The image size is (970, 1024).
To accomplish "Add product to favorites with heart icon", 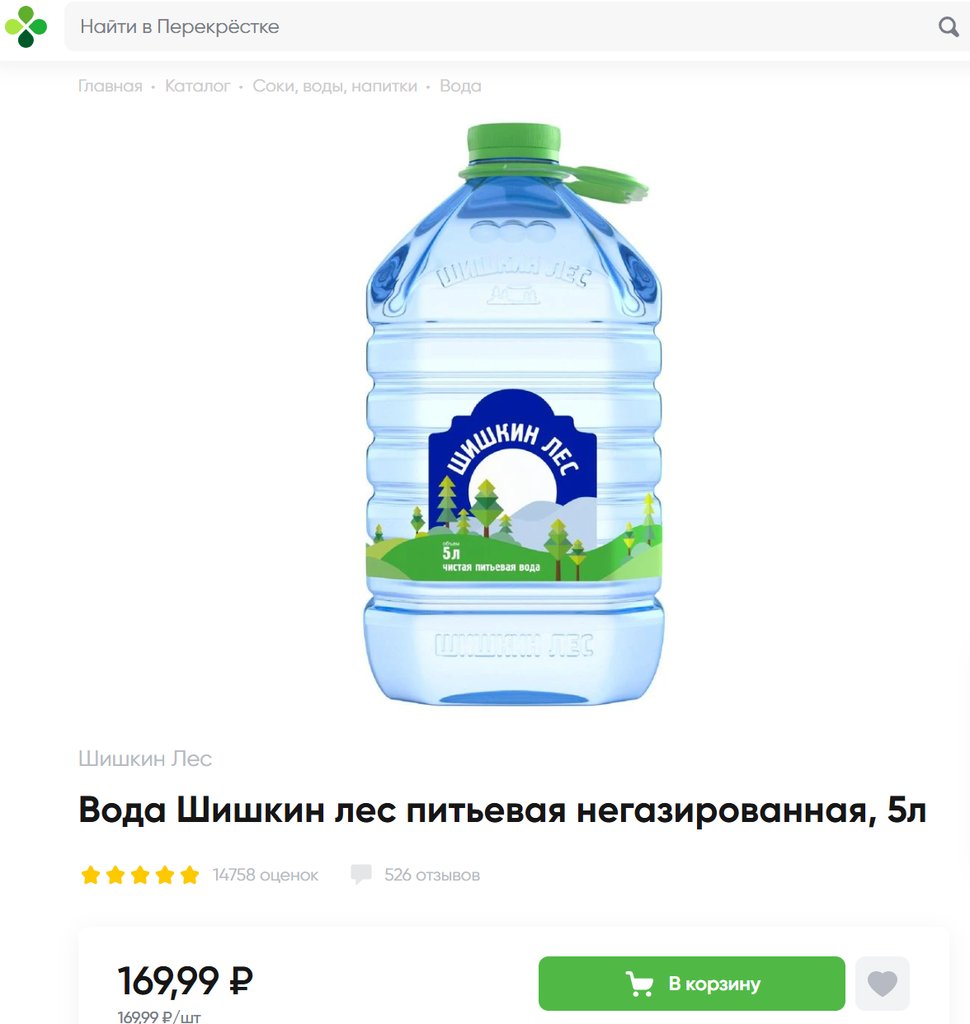I will click(882, 983).
